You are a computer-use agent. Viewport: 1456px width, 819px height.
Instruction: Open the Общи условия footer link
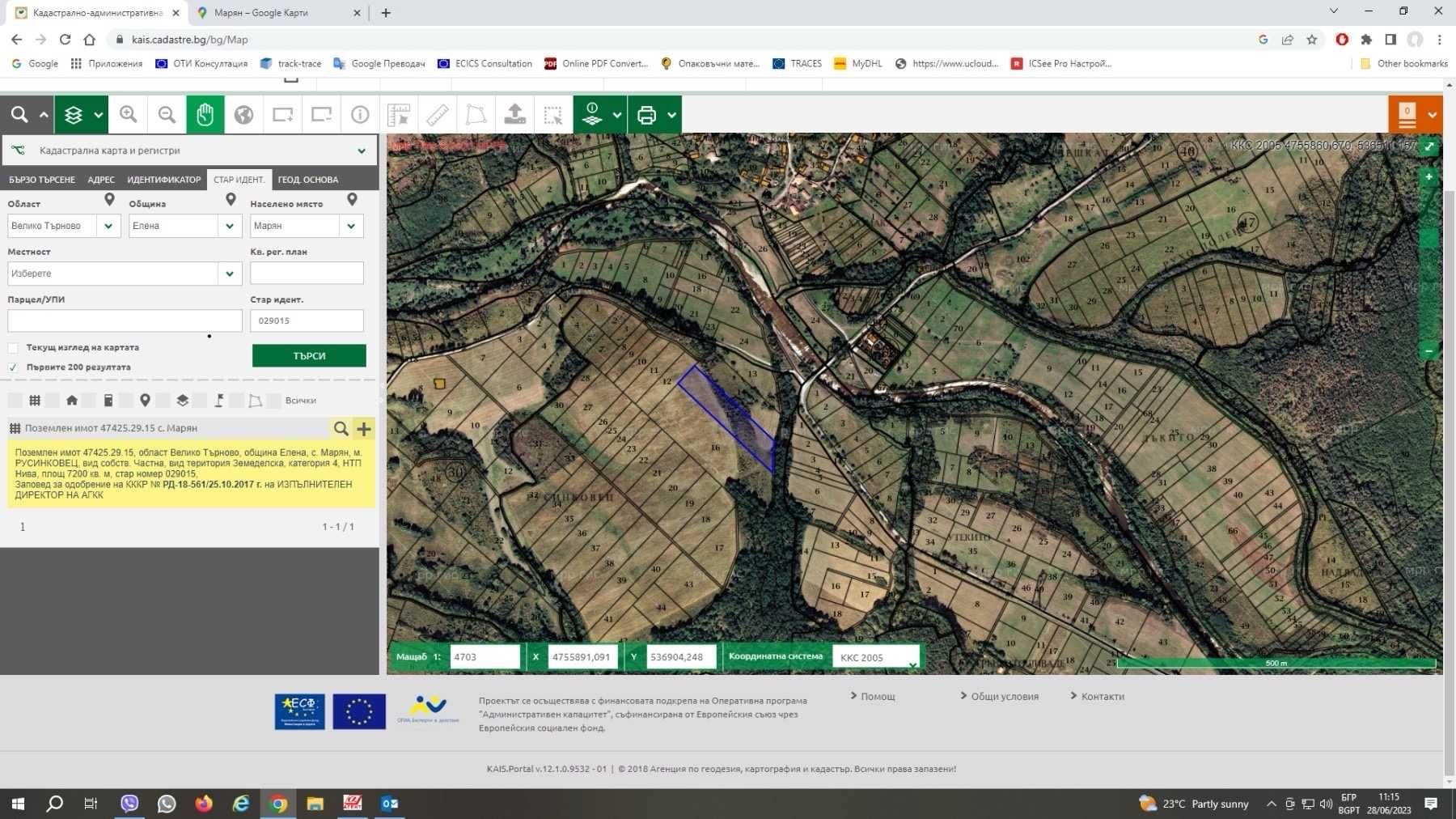tap(1004, 696)
